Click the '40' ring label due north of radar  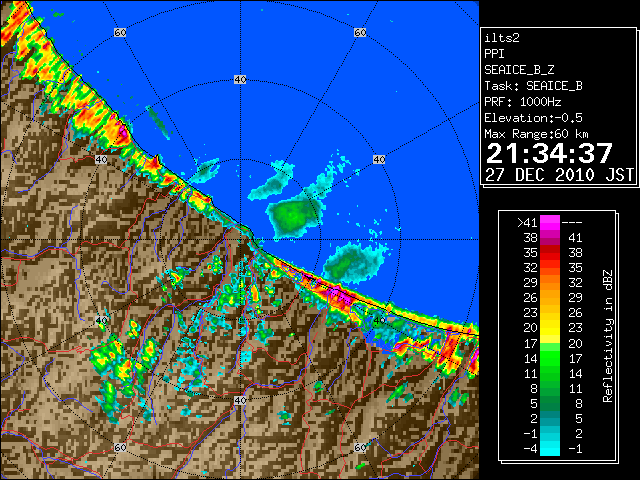(240, 80)
